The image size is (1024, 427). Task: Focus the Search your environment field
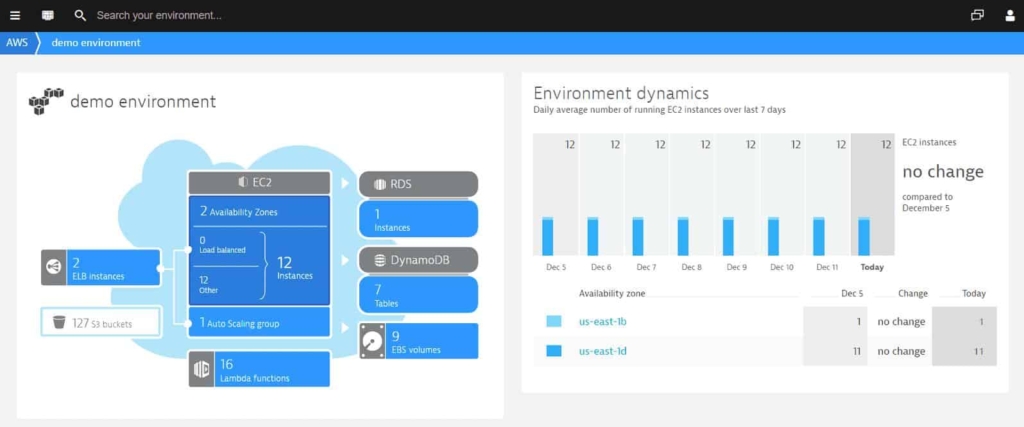click(159, 16)
